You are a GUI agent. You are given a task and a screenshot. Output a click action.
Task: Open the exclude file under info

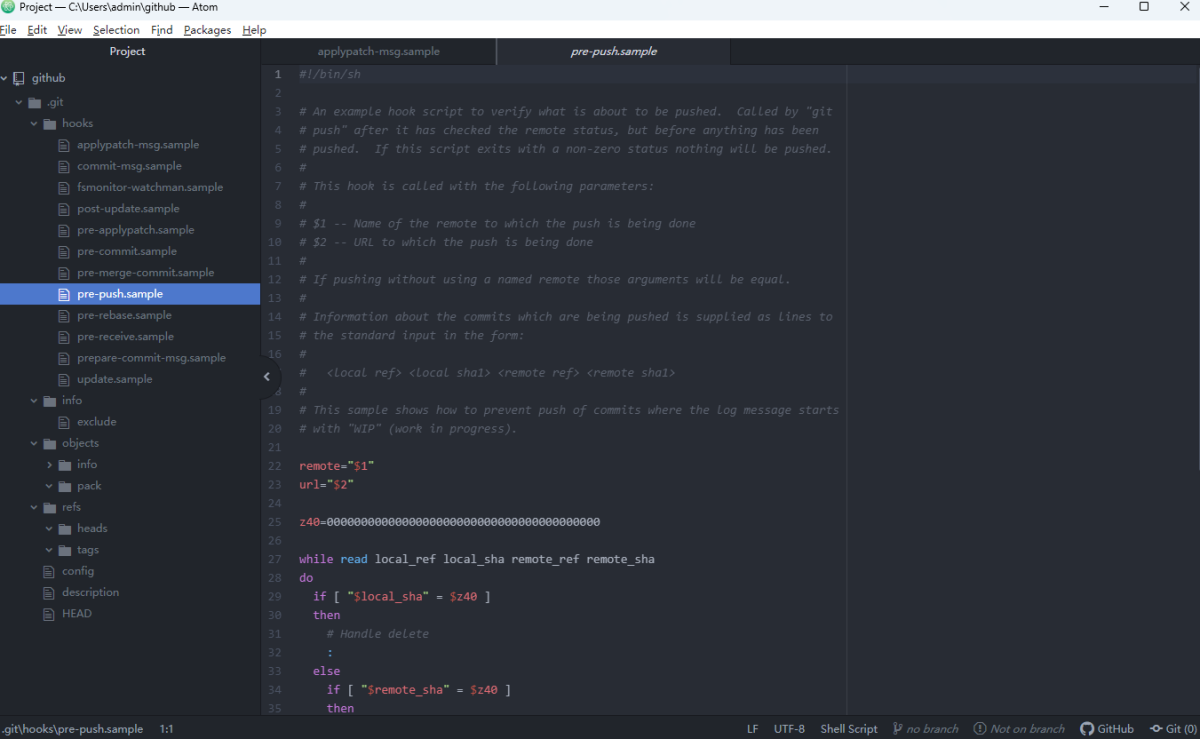96,422
